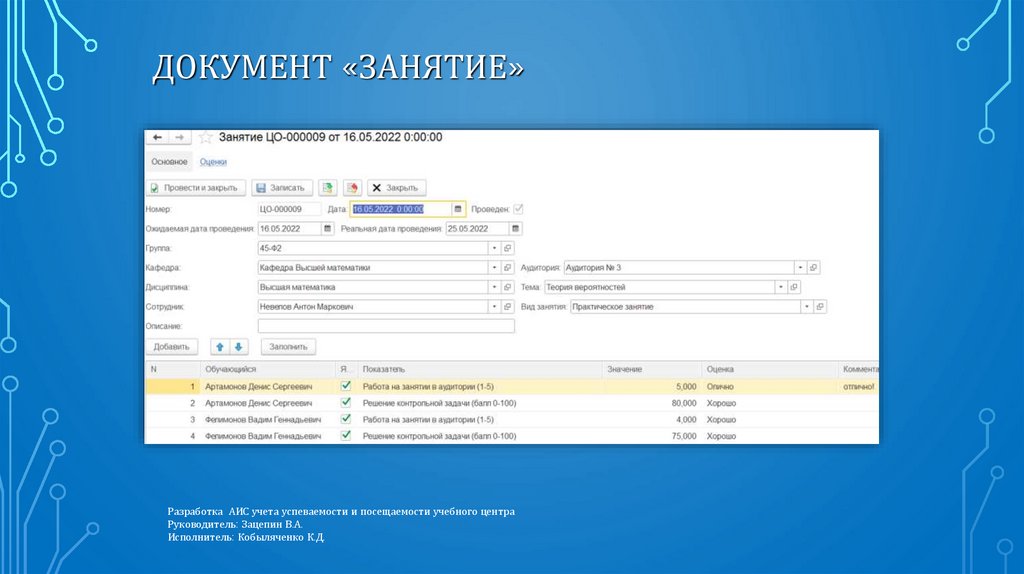Click the Записать button
Image resolution: width=1024 pixels, height=574 pixels.
coord(281,188)
